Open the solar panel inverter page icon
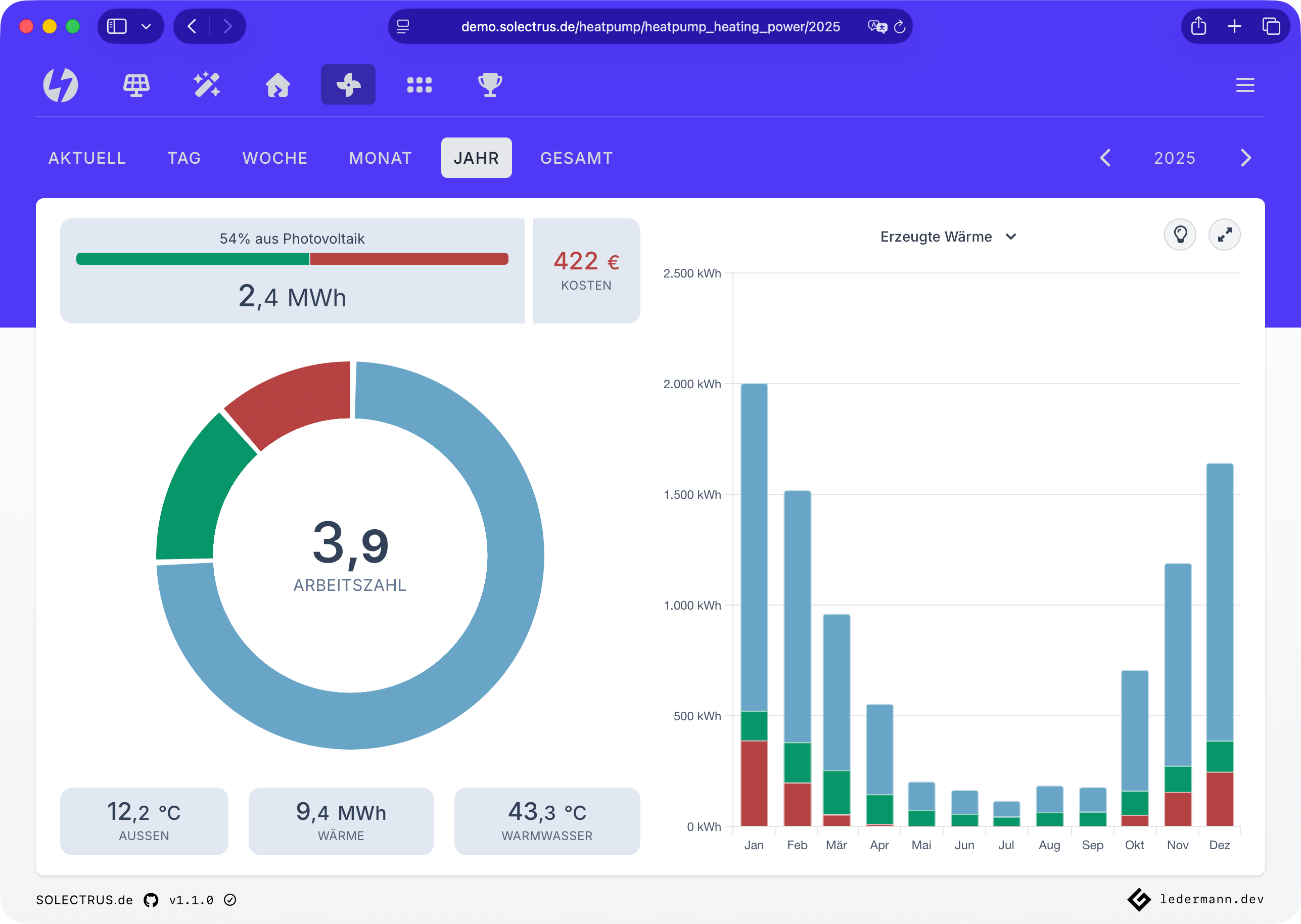 pos(136,85)
